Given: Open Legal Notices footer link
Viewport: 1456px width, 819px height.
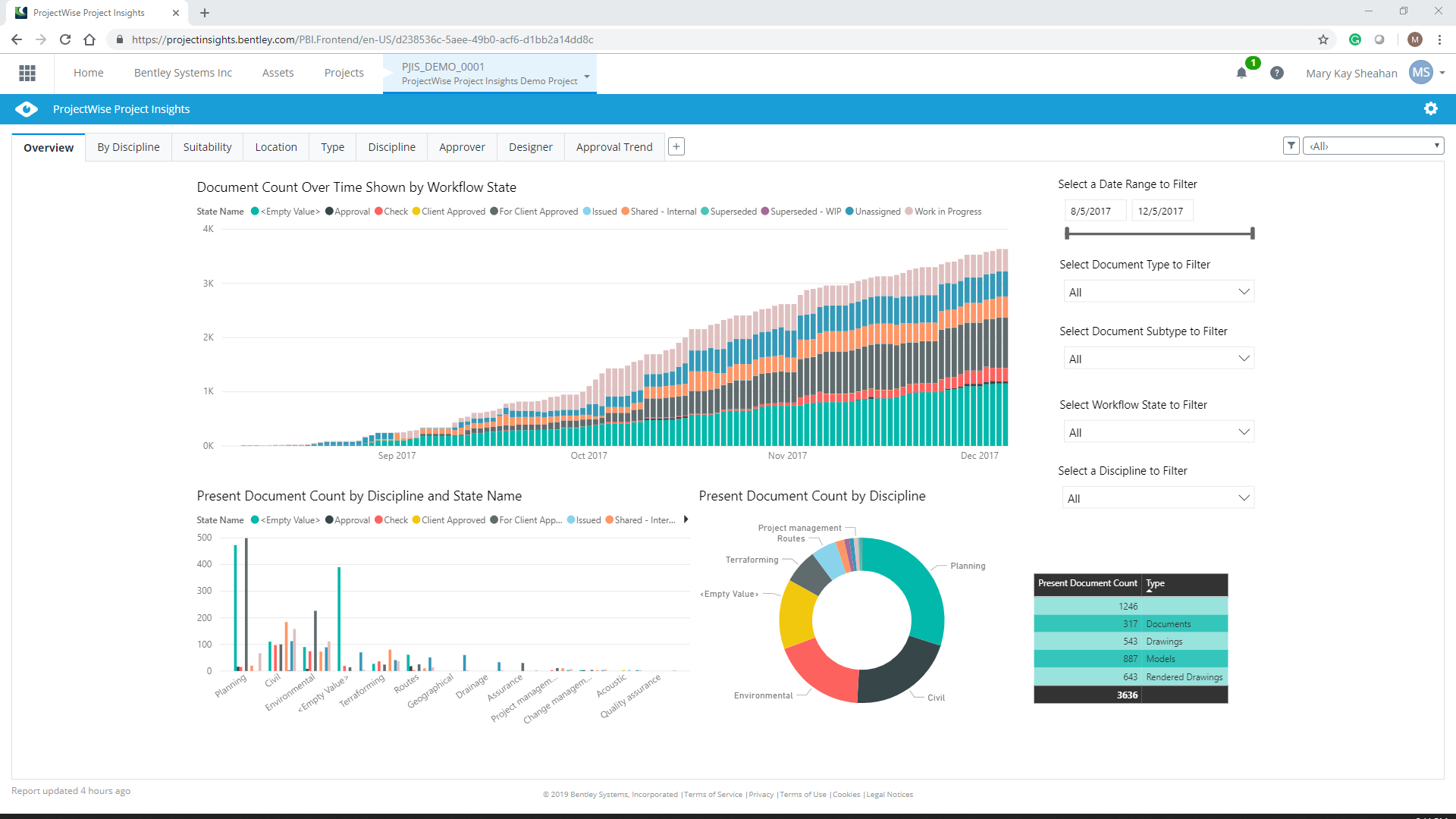Looking at the screenshot, I should point(890,795).
